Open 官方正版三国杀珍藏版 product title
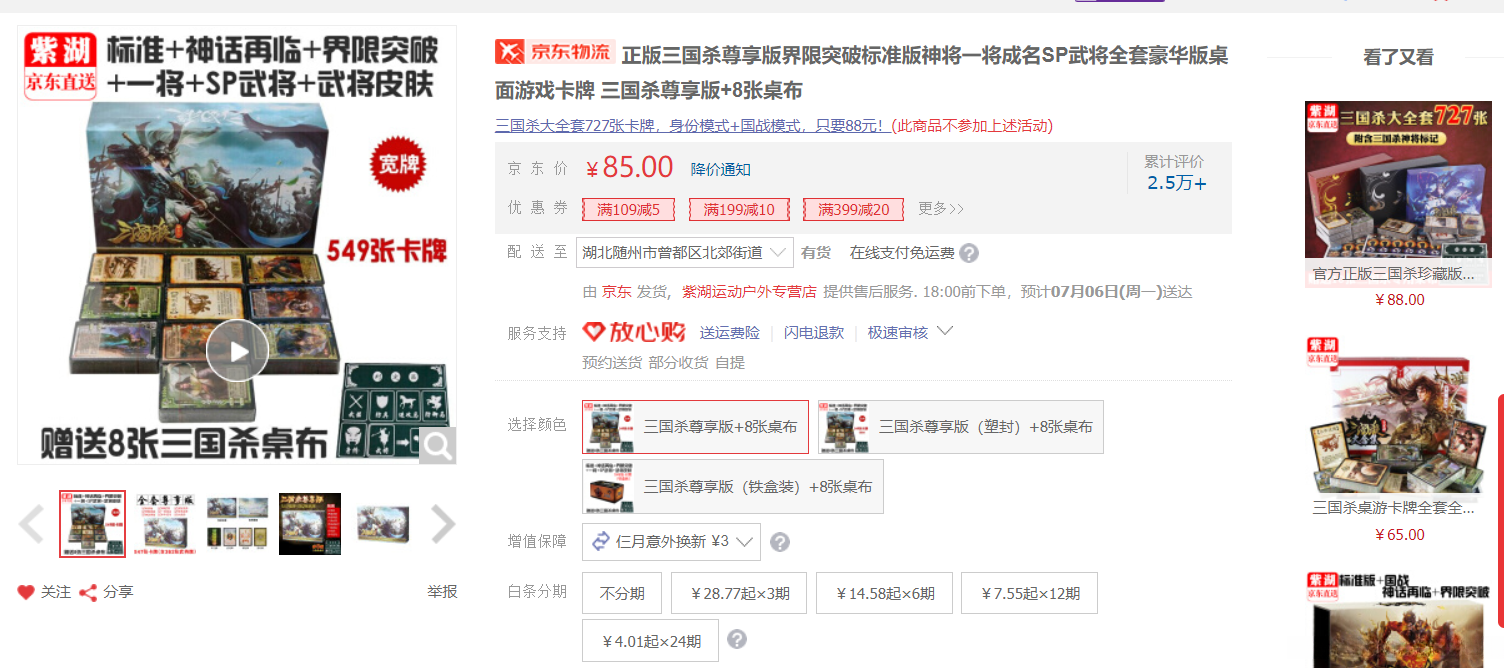1504x668 pixels. 1395,273
